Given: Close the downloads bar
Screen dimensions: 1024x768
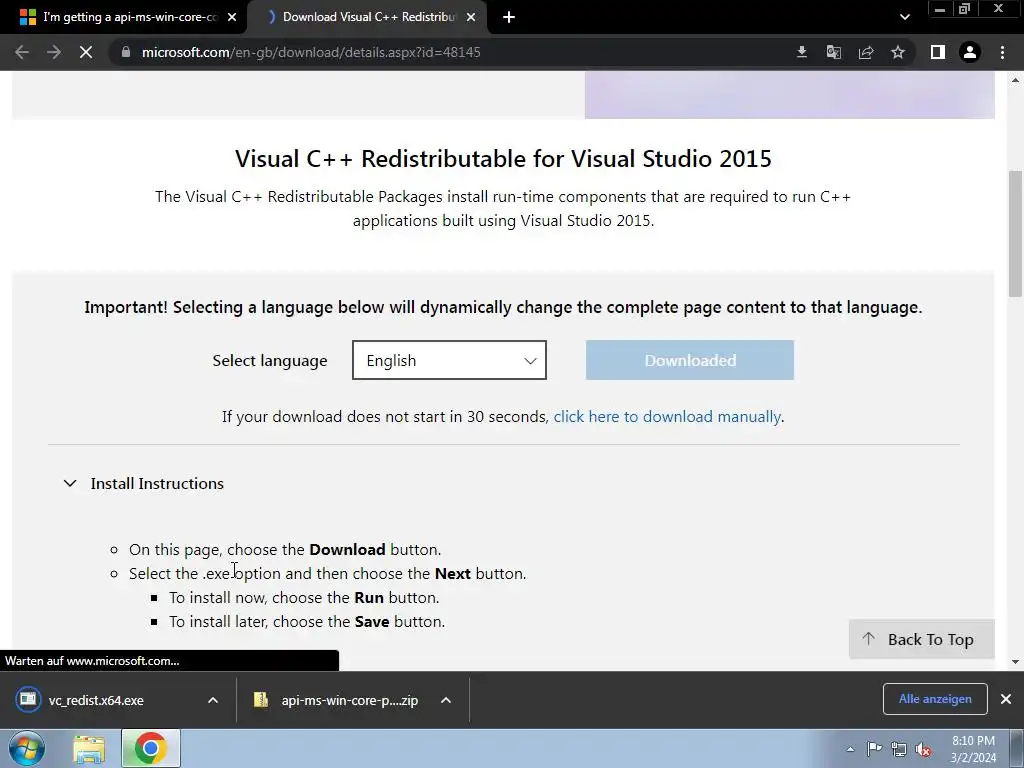Looking at the screenshot, I should 1006,699.
